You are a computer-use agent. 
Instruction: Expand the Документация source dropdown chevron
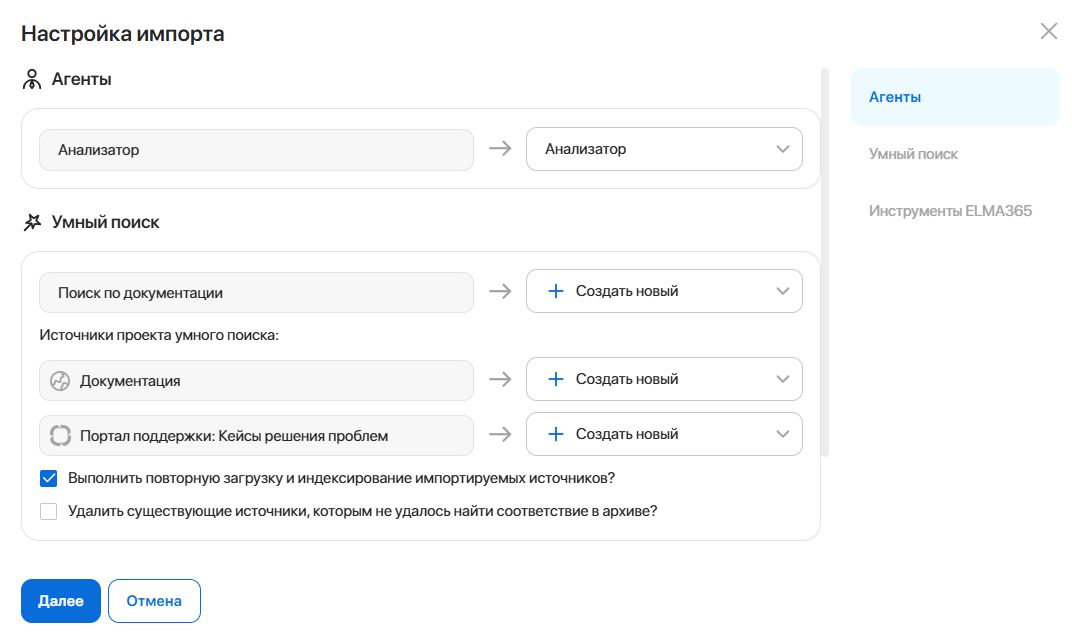pyautogui.click(x=783, y=379)
